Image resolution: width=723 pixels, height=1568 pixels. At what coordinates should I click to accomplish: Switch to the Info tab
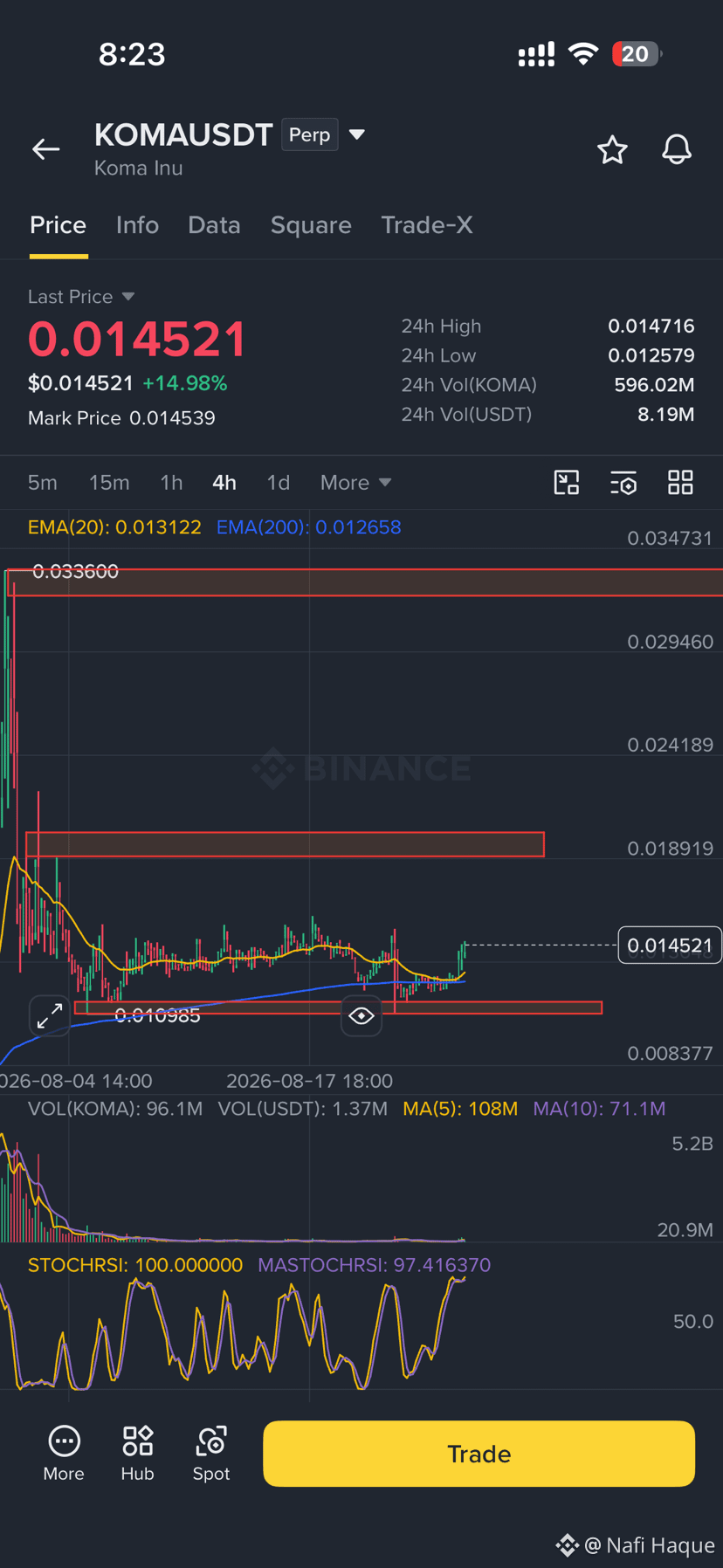[137, 225]
